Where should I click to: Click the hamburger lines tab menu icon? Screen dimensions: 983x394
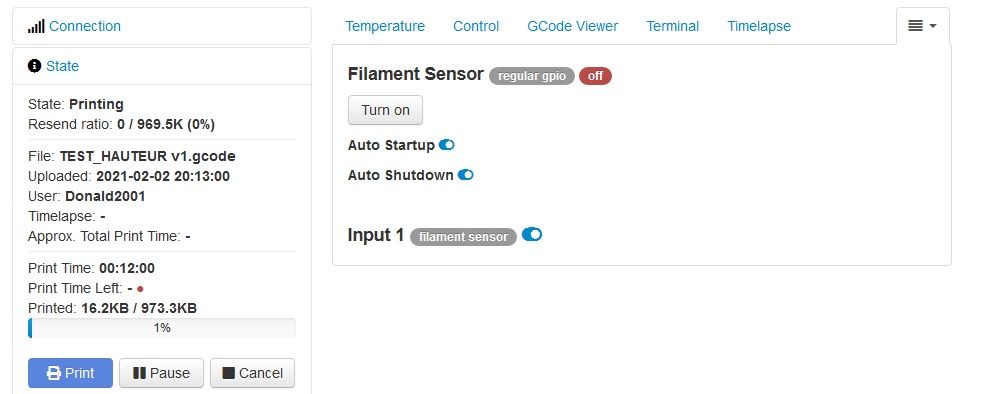[915, 26]
